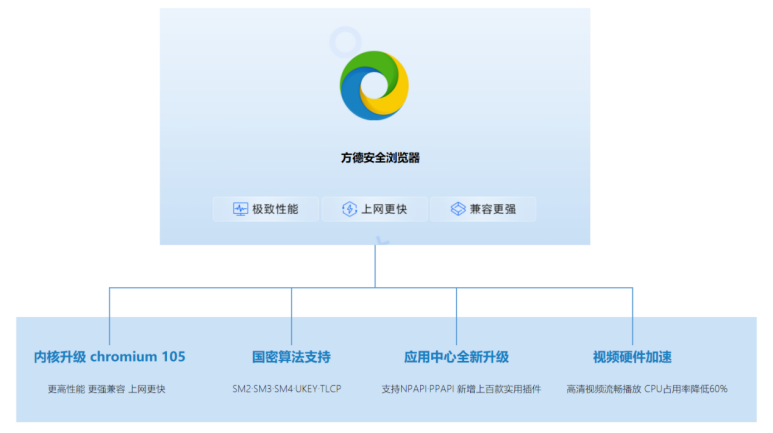The width and height of the screenshot is (773, 433).
Task: Click the 更高性能 更强兼容 上网更快 description
Action: tap(106, 389)
